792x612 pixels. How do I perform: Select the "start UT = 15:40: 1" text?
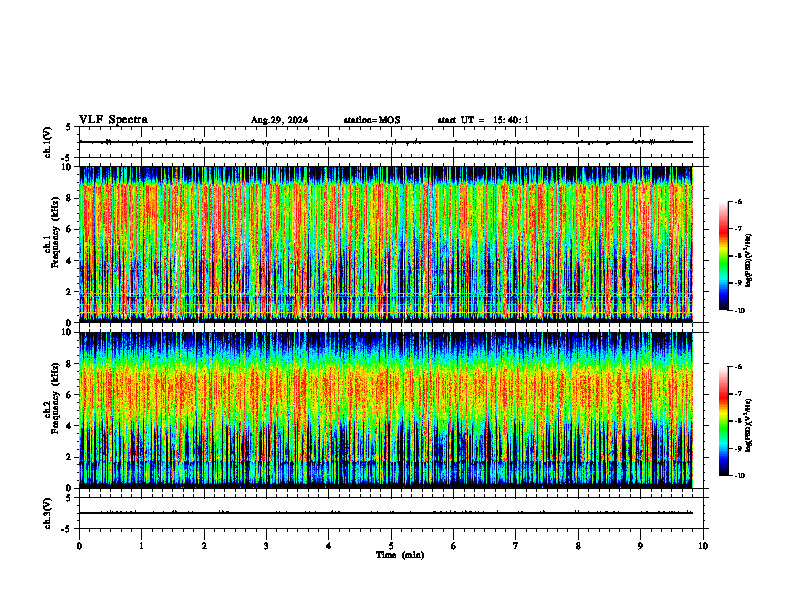483,120
